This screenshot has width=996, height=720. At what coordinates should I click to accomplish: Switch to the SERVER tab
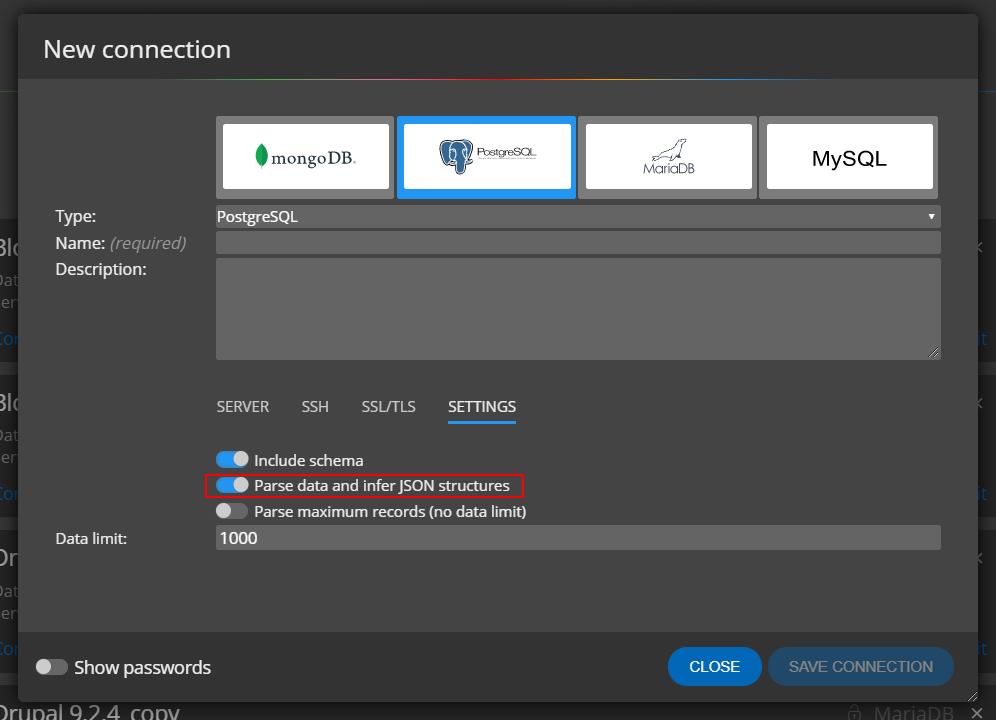pos(243,407)
